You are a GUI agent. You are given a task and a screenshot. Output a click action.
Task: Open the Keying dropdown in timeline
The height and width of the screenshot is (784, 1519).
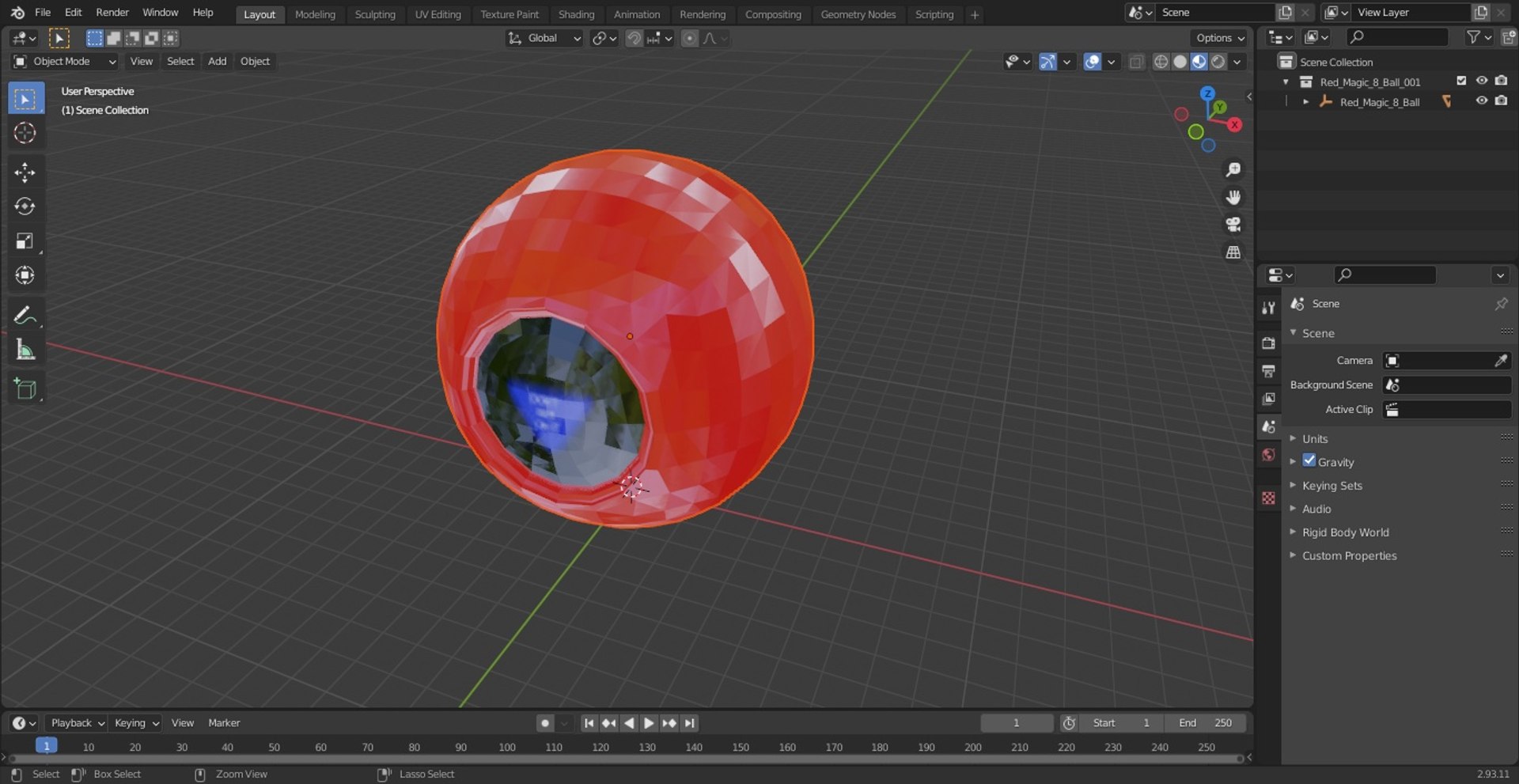136,723
